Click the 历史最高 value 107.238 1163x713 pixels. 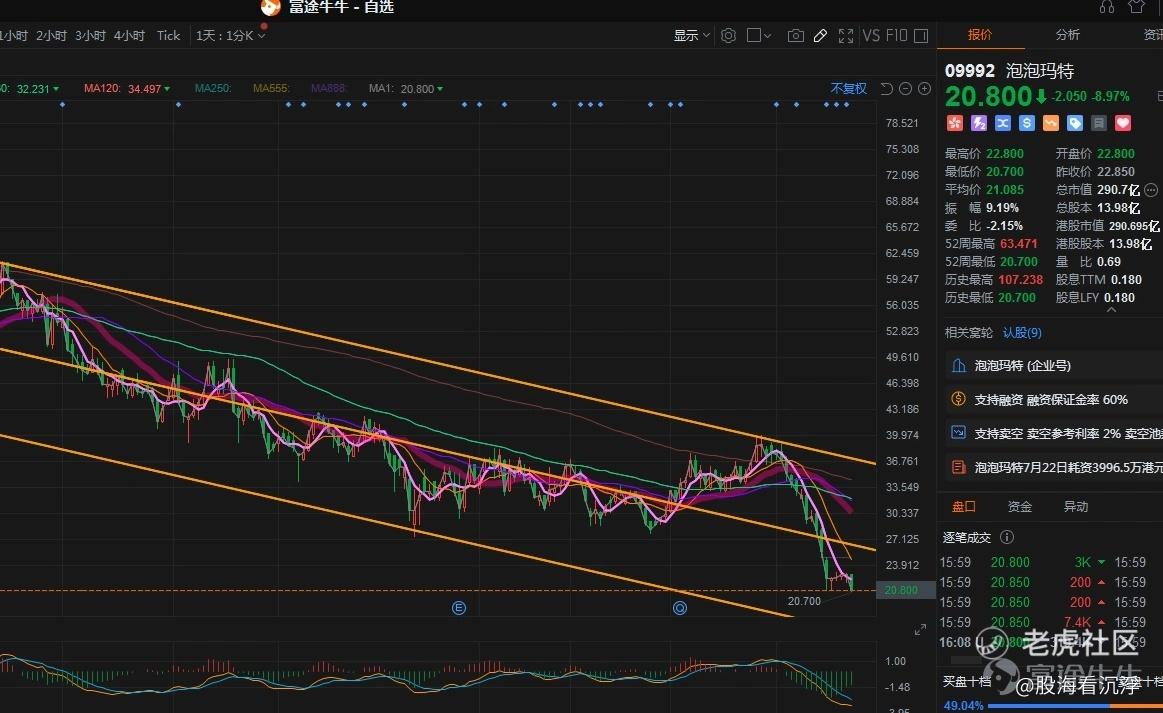[1021, 280]
